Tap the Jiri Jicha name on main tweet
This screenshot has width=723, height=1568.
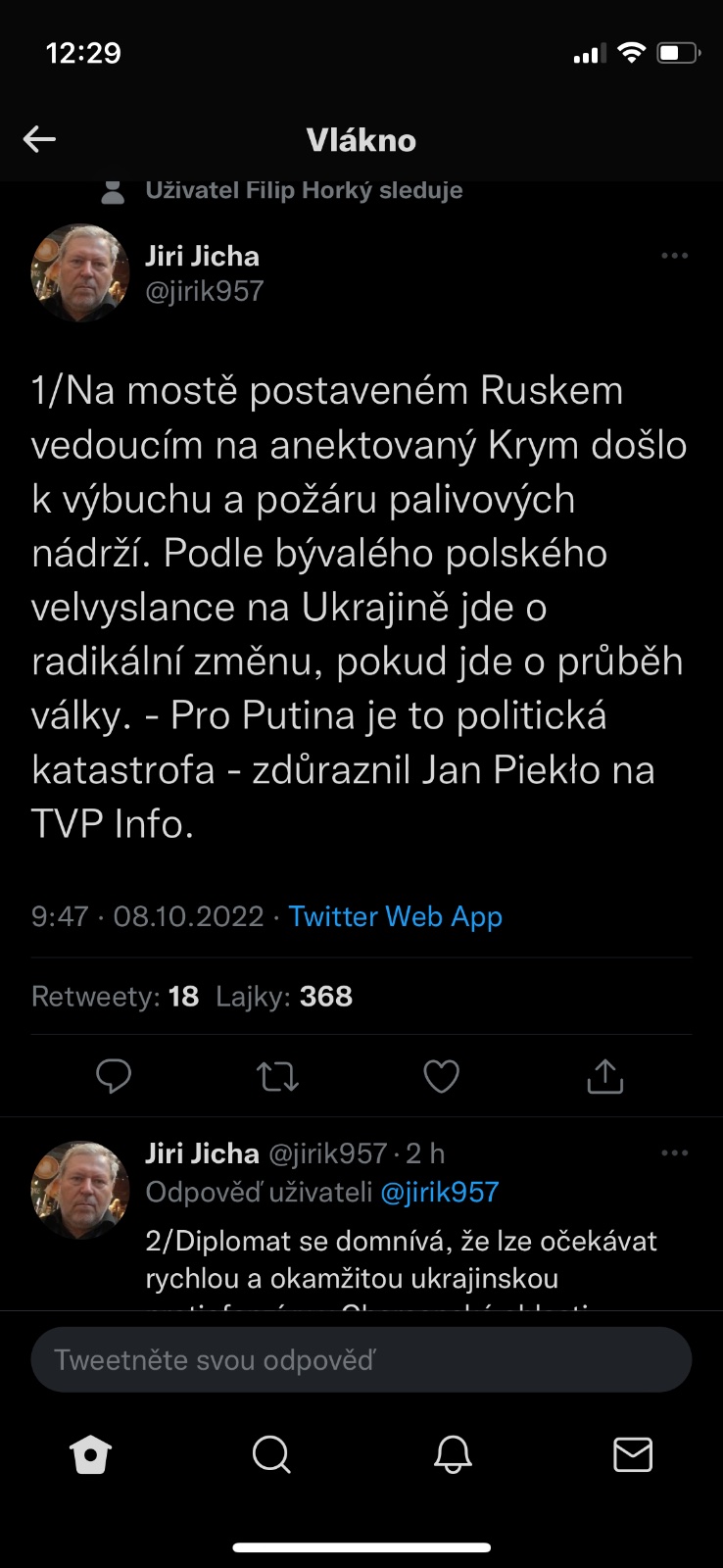203,257
